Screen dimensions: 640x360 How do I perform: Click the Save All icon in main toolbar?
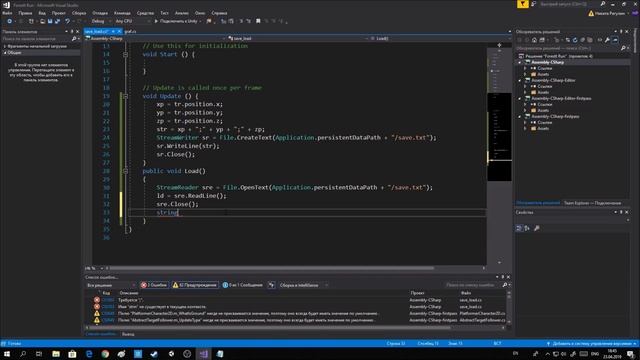pos(57,21)
